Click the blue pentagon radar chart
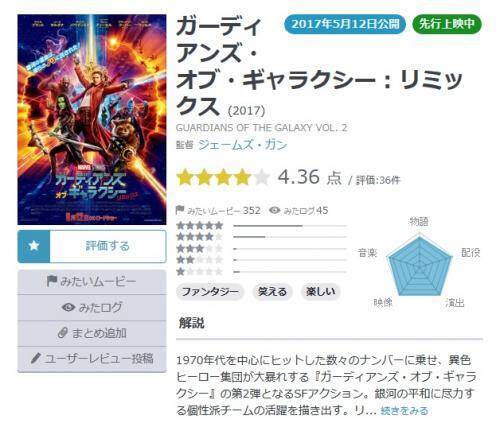The height and width of the screenshot is (431, 500). point(419,266)
